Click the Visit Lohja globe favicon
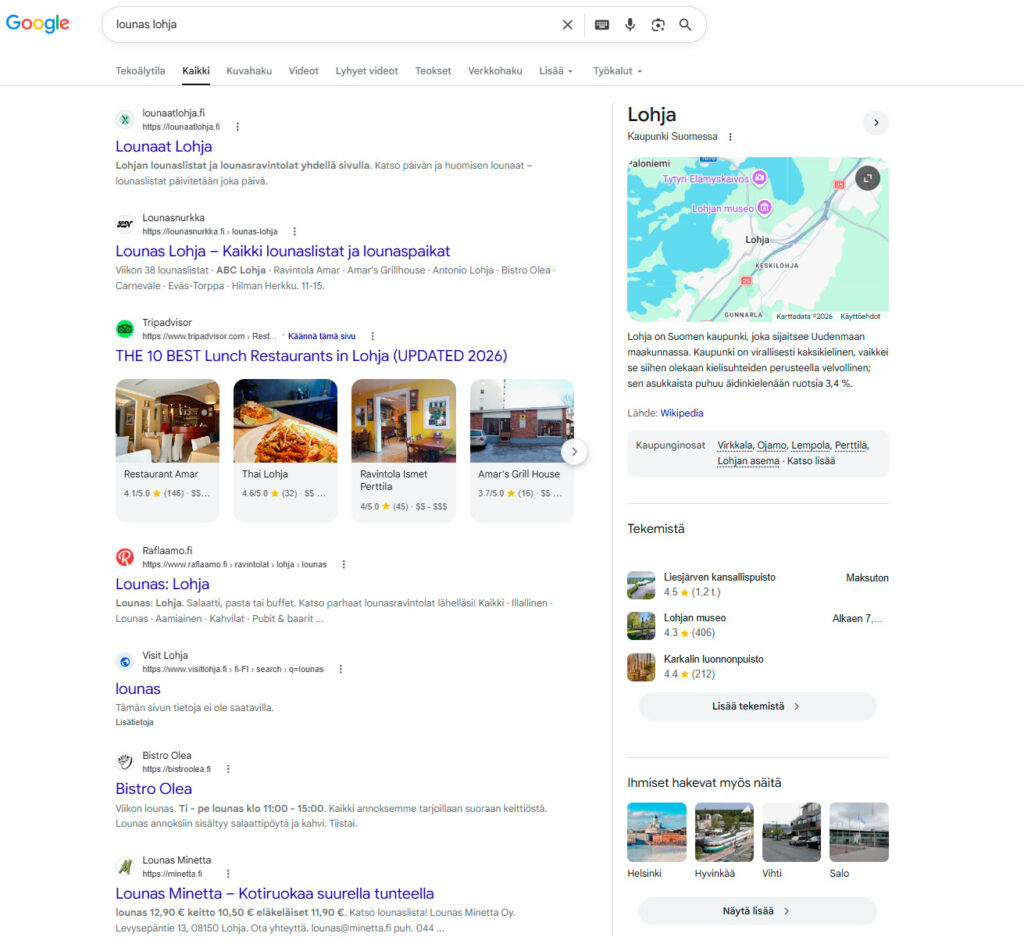1024x944 pixels. [x=125, y=661]
